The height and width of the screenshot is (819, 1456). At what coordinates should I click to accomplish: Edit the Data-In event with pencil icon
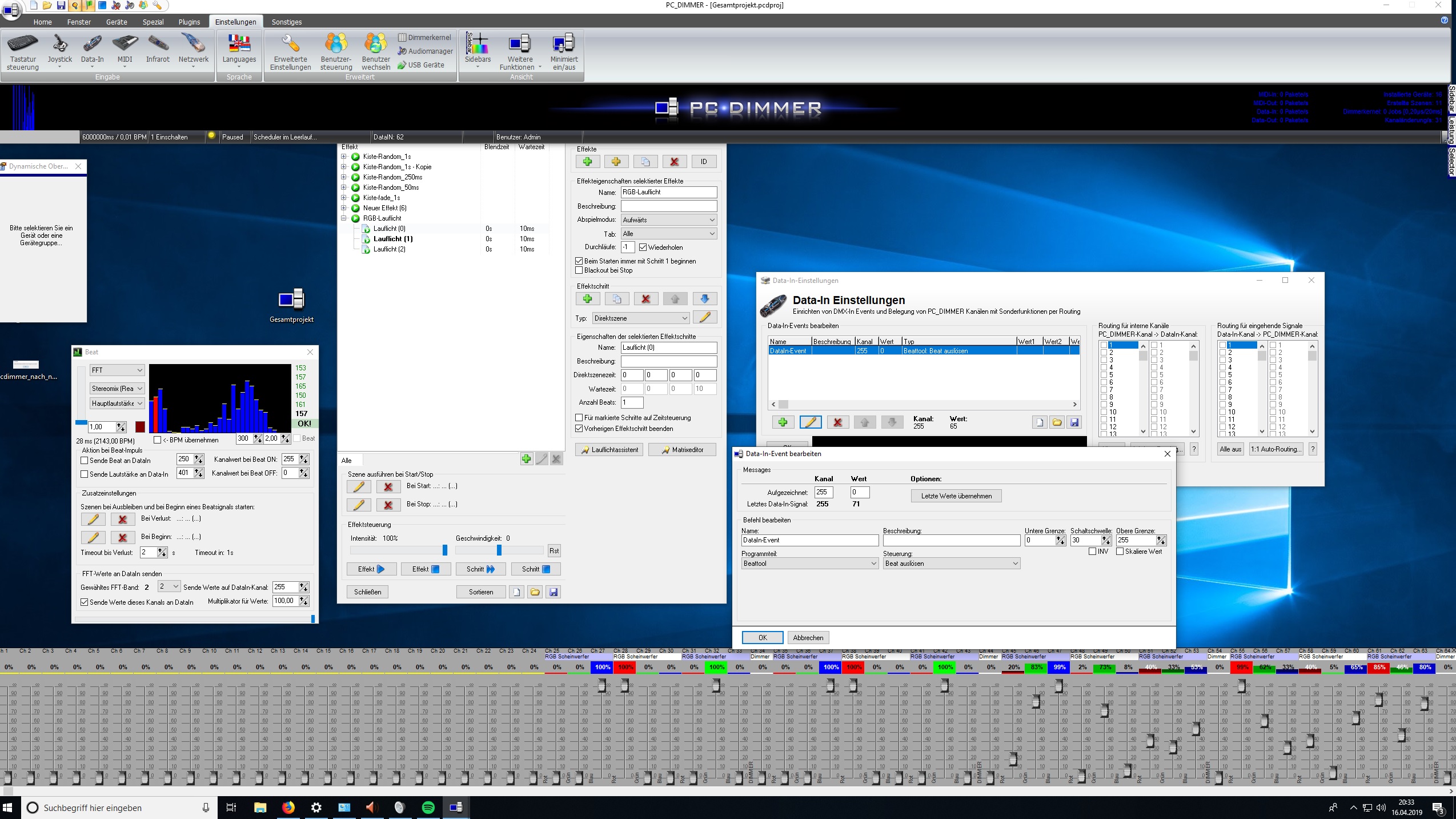(x=810, y=422)
